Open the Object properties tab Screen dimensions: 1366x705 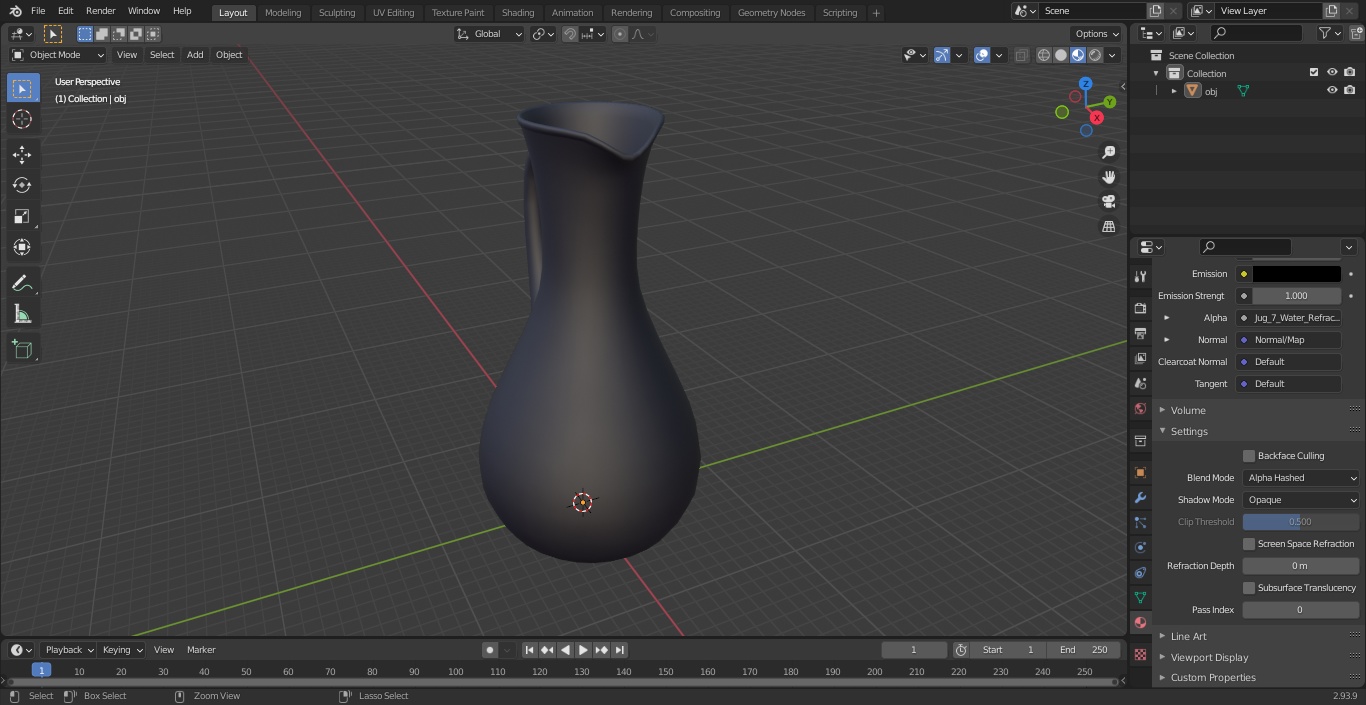(x=1140, y=472)
